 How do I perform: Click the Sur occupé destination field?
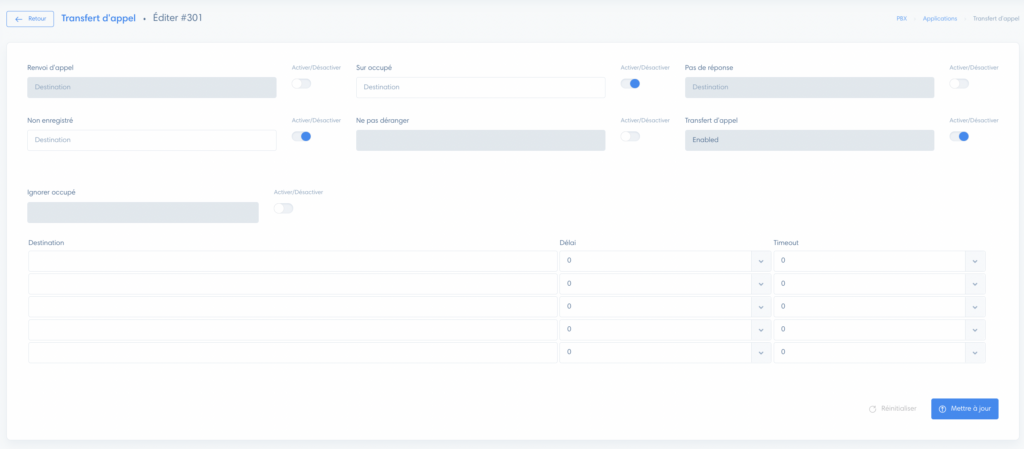pyautogui.click(x=480, y=88)
